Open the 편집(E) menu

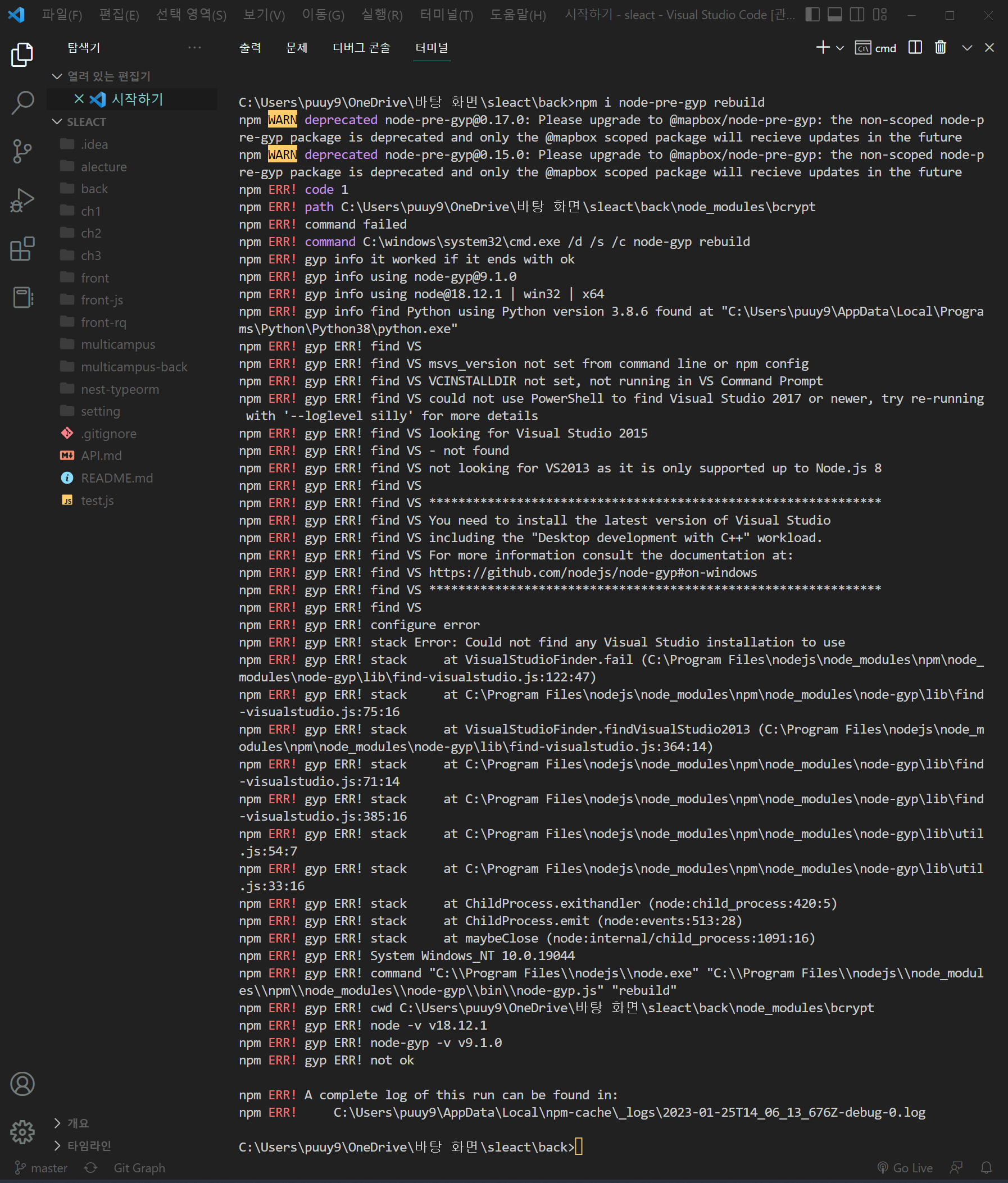tap(119, 15)
